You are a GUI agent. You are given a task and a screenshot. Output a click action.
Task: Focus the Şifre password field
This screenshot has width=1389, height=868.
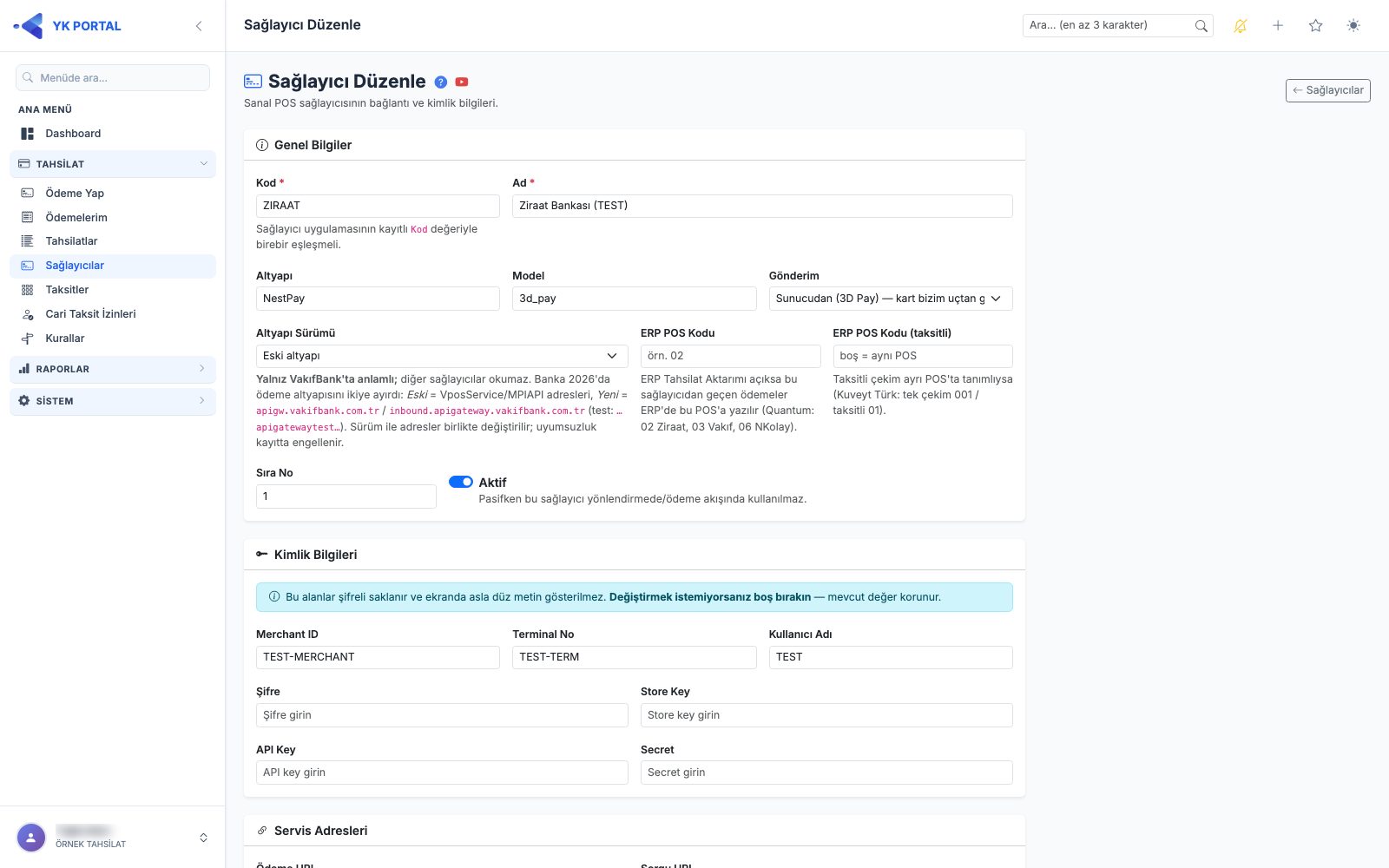(x=442, y=715)
